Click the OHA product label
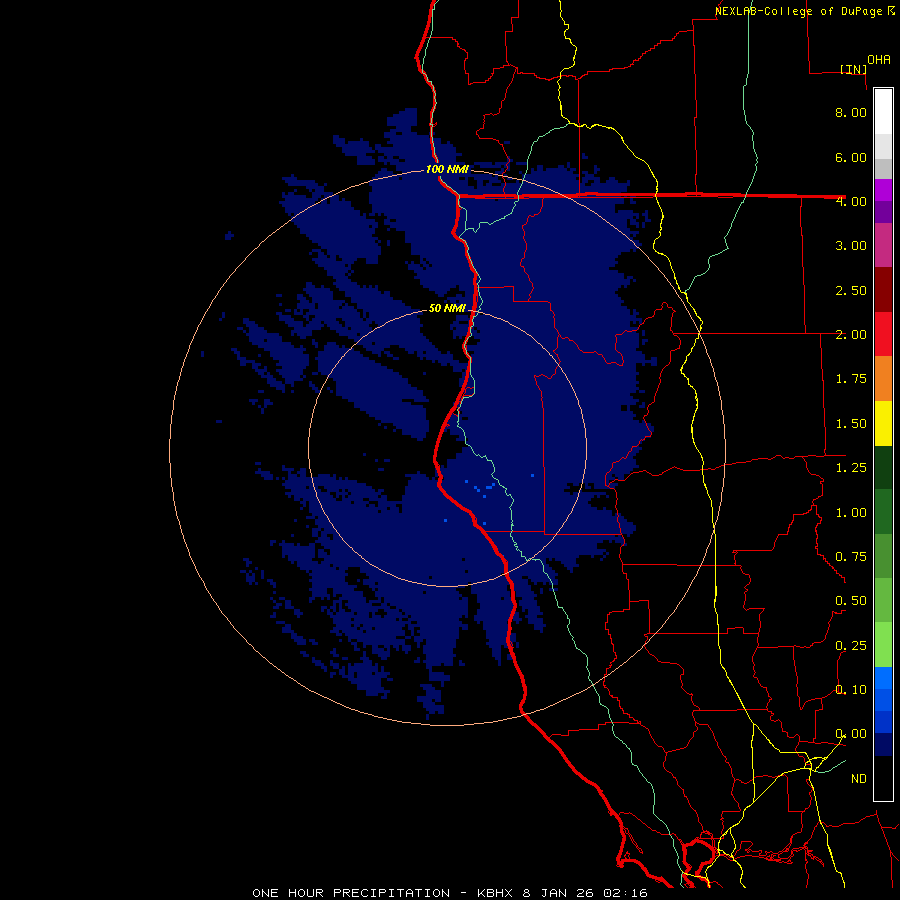Screen dimensions: 900x900 [x=879, y=60]
